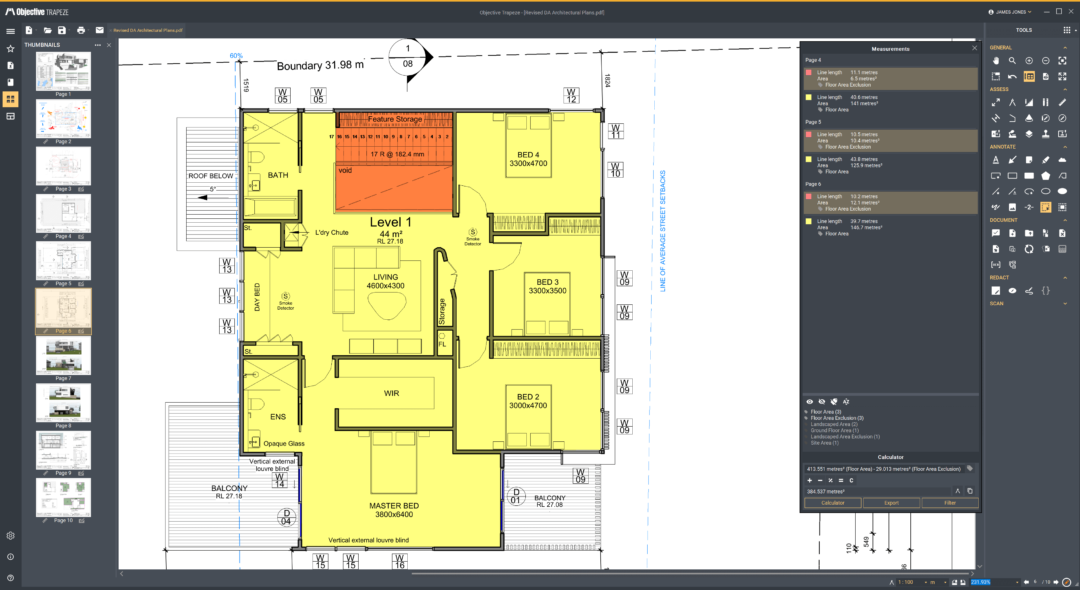
Task: Click the Save document icon
Action: (x=64, y=30)
